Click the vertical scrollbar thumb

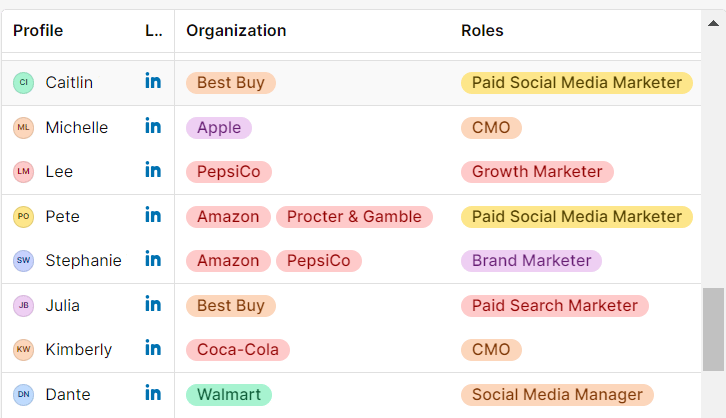pos(713,329)
